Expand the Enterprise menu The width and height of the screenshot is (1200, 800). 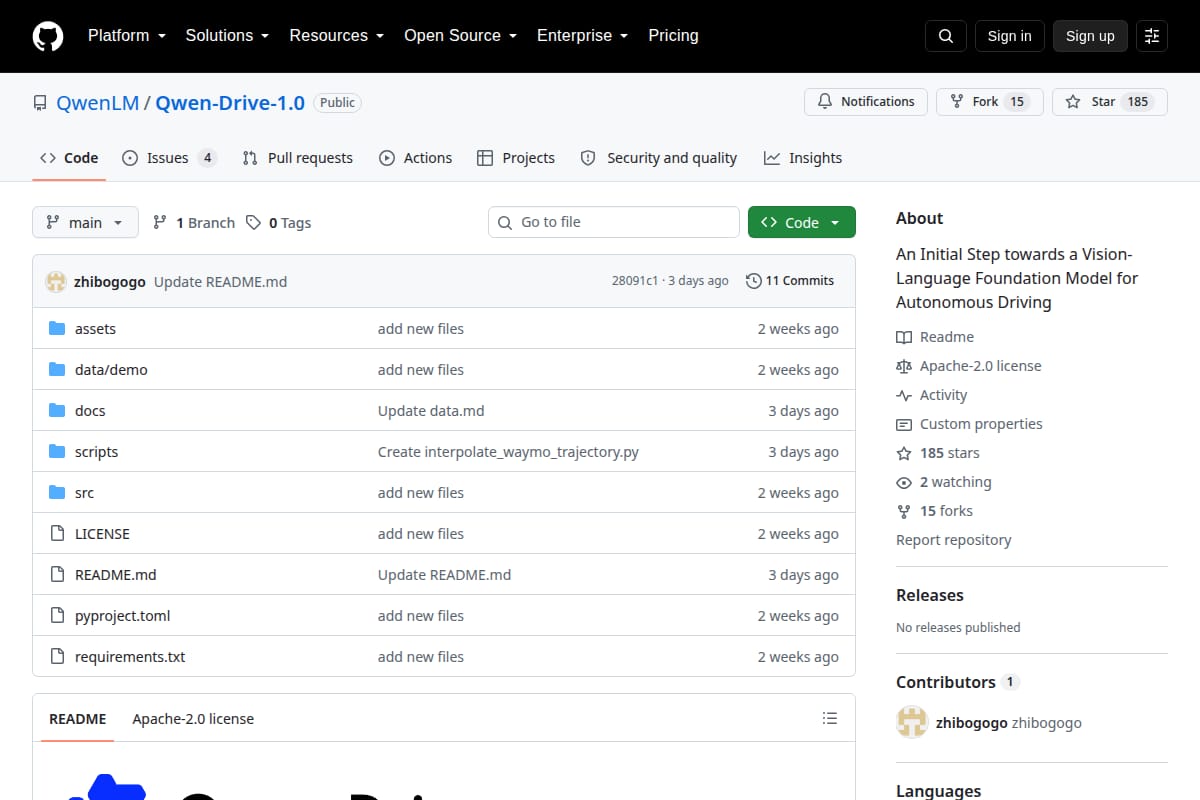coord(582,35)
